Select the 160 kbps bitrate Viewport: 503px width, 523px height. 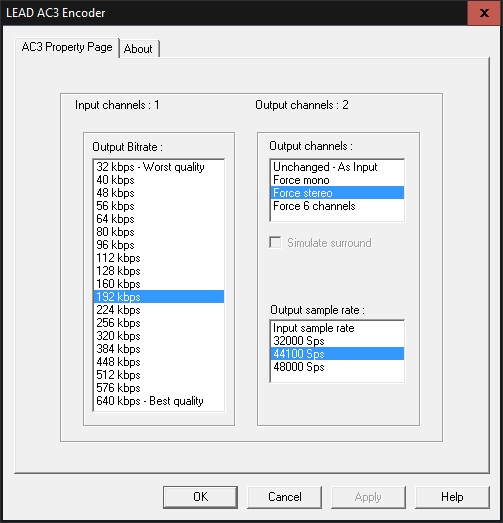click(x=159, y=284)
